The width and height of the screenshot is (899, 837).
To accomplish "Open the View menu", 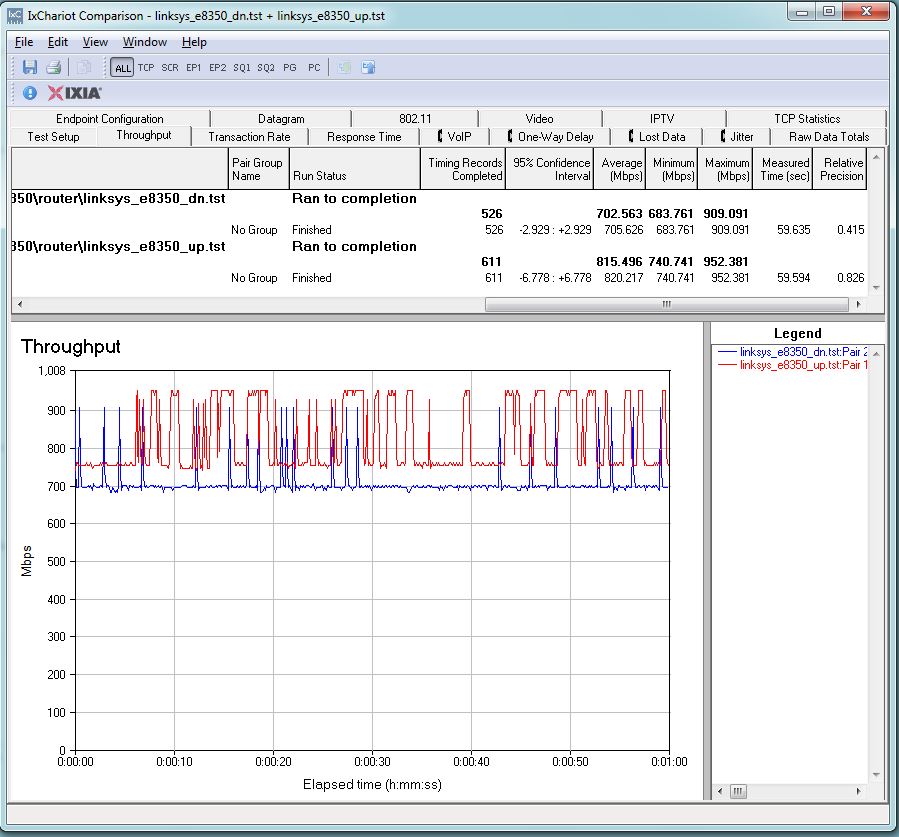I will (95, 42).
